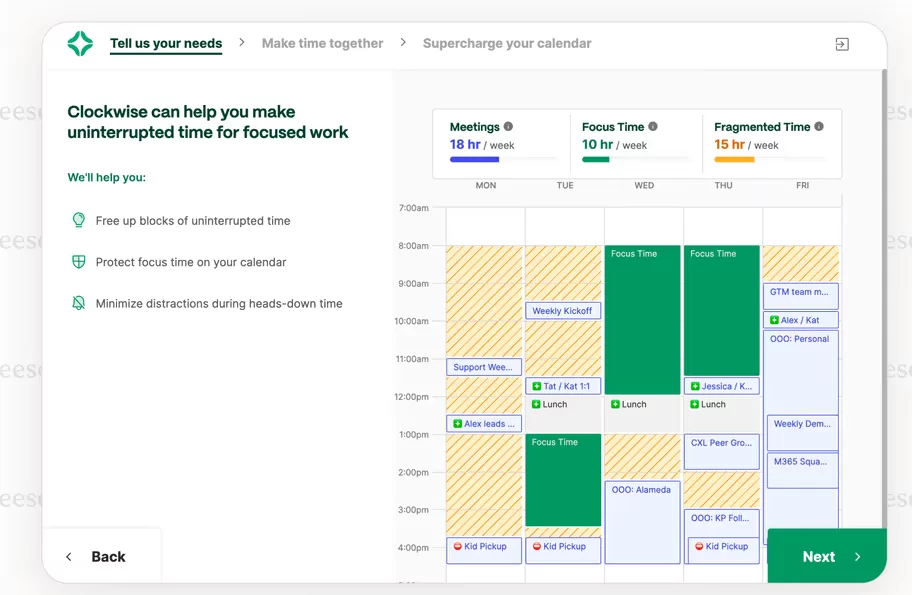Click the 15 hr / week value
This screenshot has height=595, width=912.
pyautogui.click(x=746, y=144)
